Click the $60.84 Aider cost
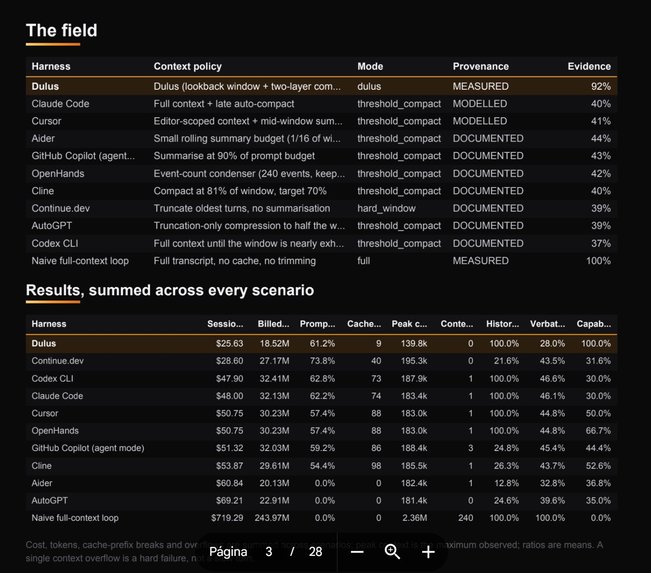 230,483
